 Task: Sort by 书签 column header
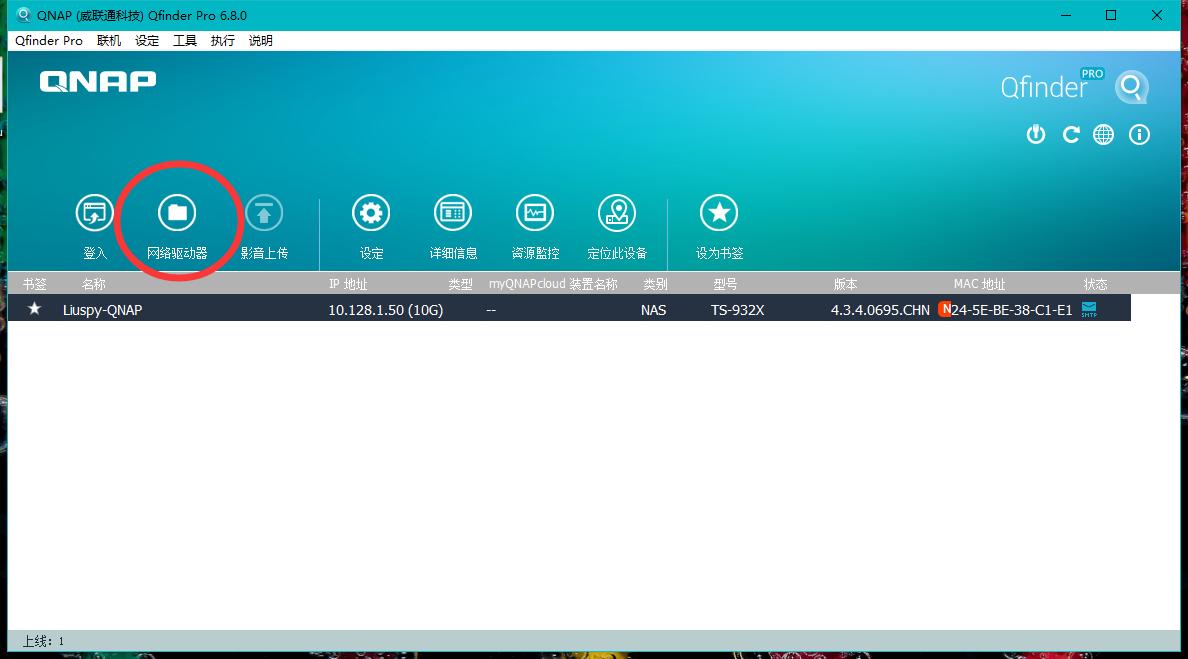coord(35,284)
